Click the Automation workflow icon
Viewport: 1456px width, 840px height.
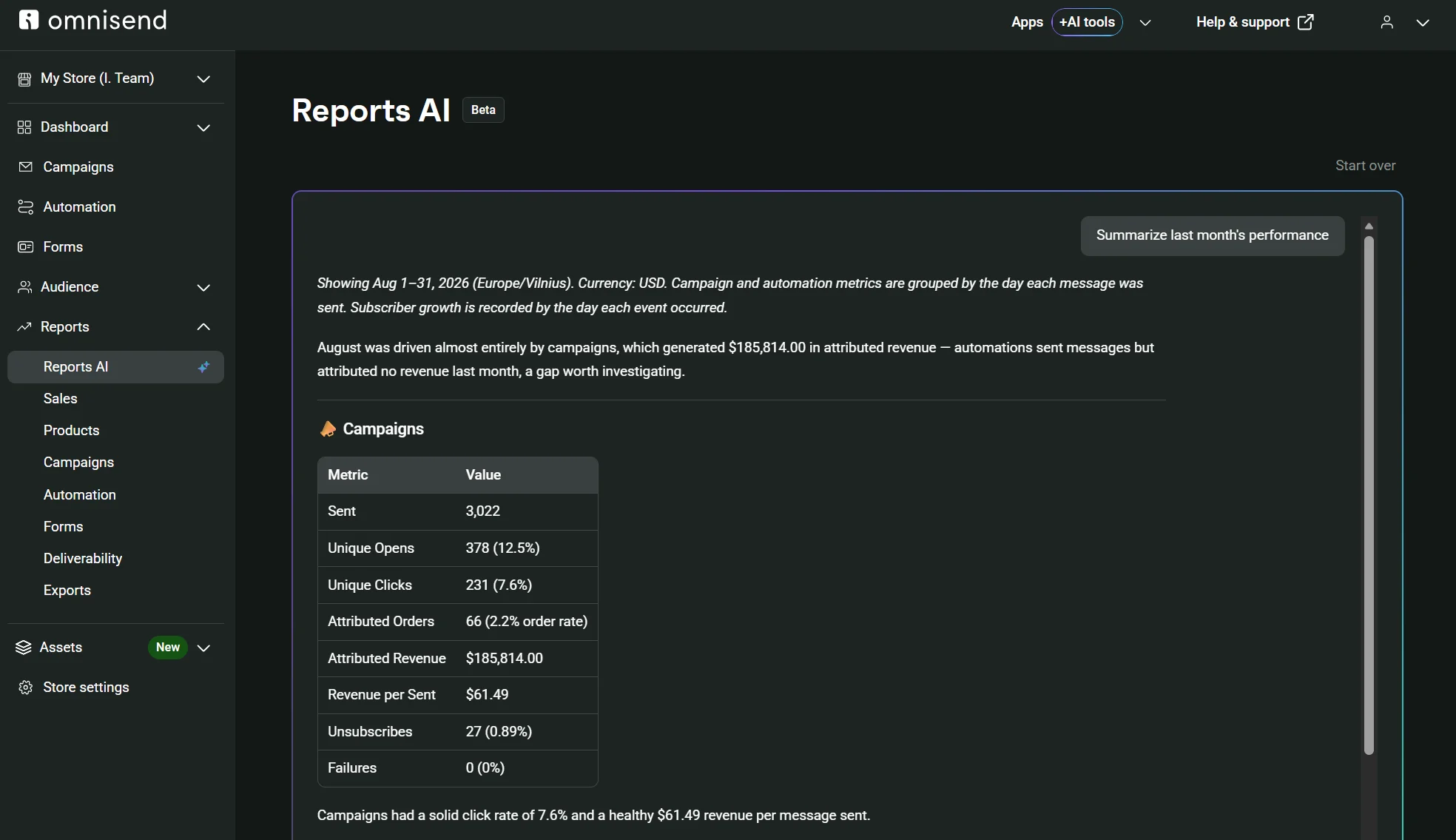(x=26, y=207)
